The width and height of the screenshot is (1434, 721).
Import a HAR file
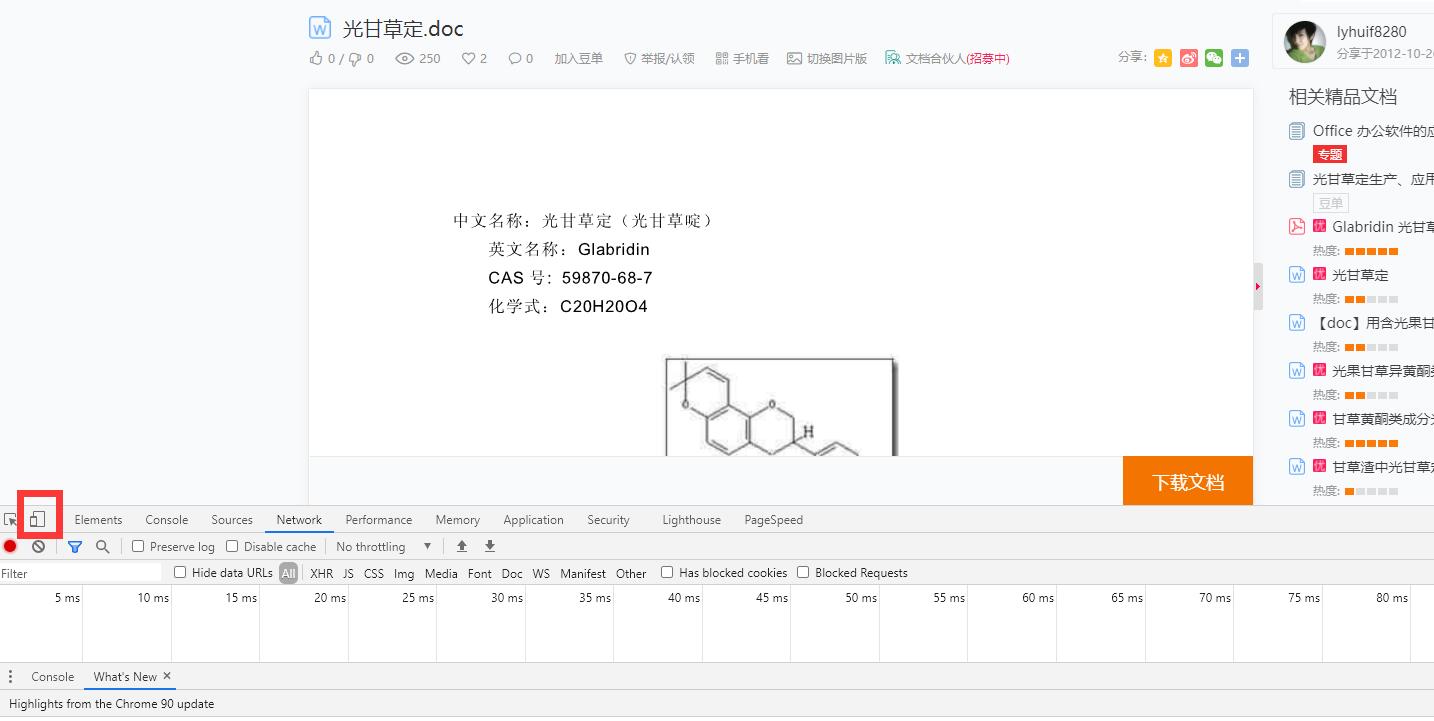(461, 546)
